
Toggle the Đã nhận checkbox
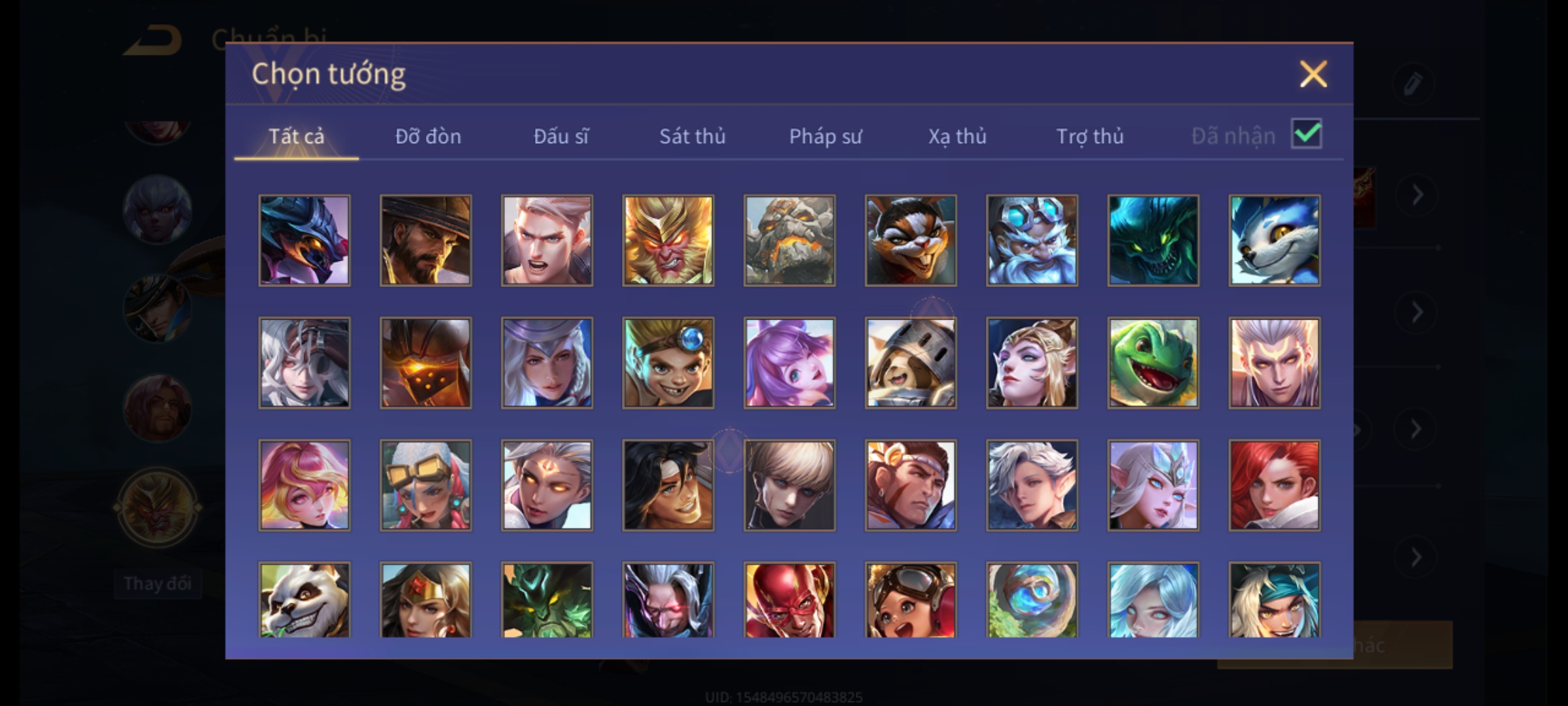[1307, 134]
